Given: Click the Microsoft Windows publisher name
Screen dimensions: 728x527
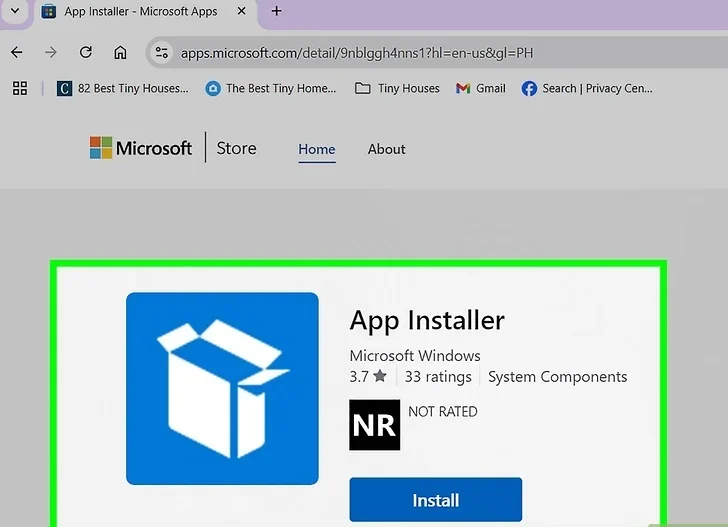Looking at the screenshot, I should click(x=415, y=356).
